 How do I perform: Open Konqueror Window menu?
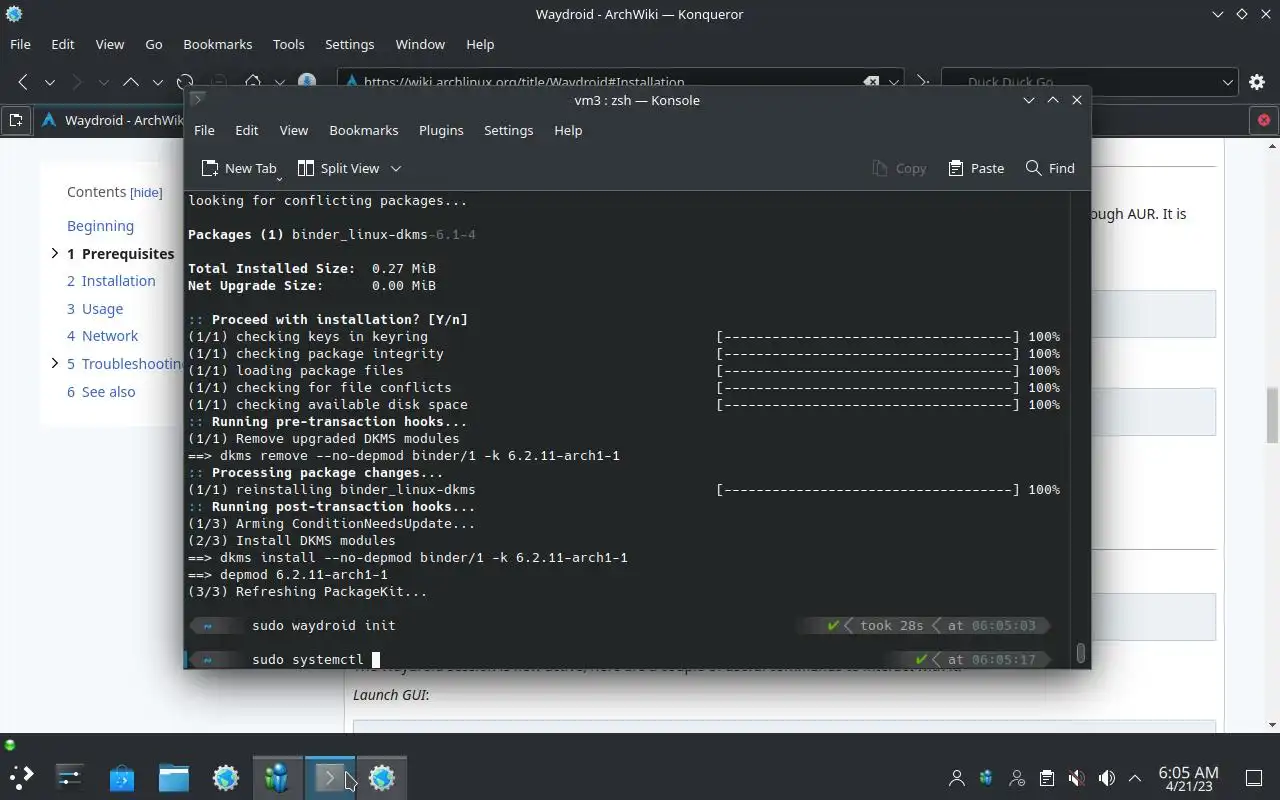tap(420, 44)
